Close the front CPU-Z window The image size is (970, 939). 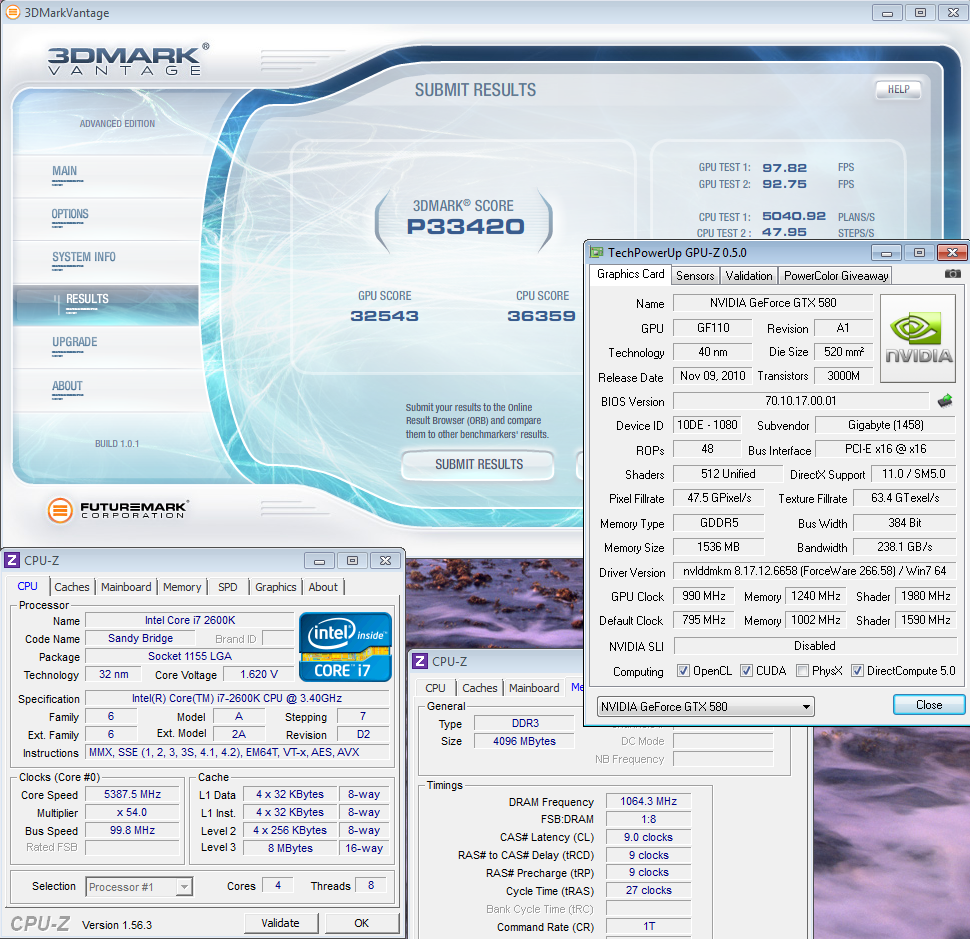385,560
